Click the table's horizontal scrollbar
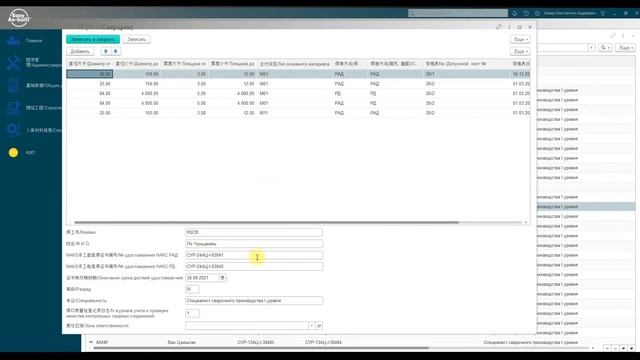The width and height of the screenshot is (640, 360). click(267, 222)
